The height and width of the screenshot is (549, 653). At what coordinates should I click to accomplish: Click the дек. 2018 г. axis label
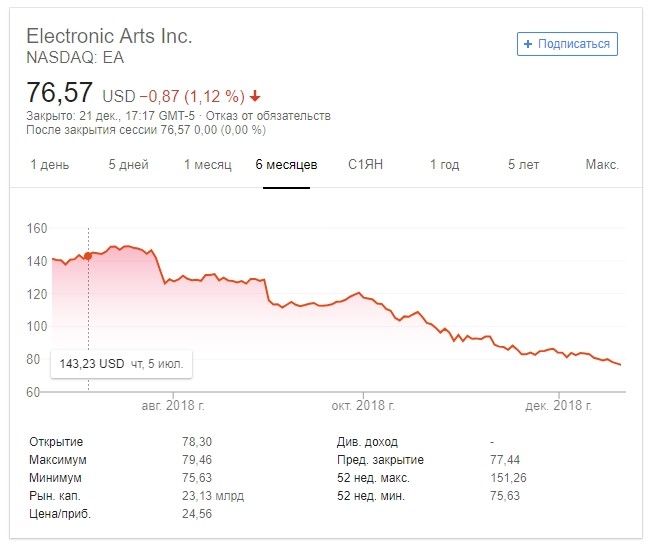(558, 405)
